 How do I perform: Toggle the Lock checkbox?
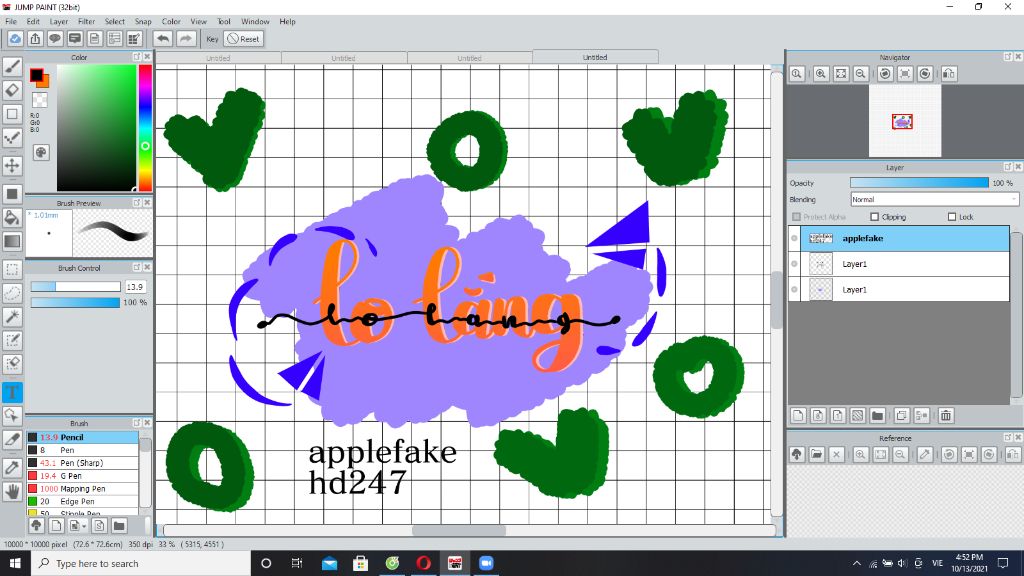(952, 217)
